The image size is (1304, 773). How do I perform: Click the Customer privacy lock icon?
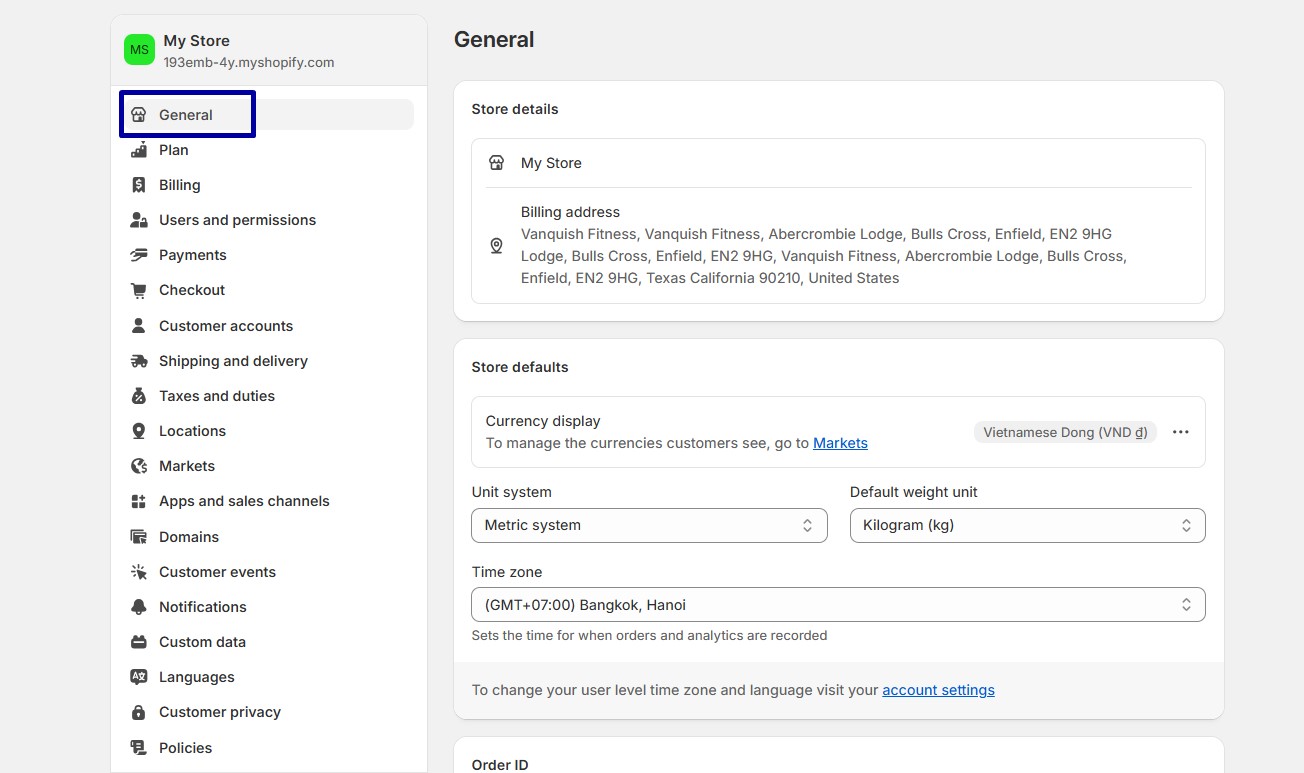pos(139,712)
